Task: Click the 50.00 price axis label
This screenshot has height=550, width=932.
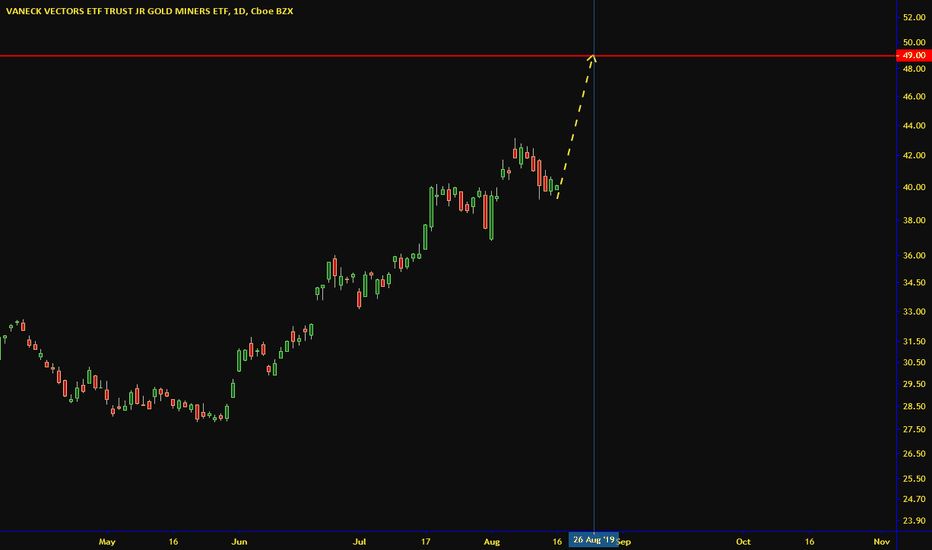Action: [914, 42]
